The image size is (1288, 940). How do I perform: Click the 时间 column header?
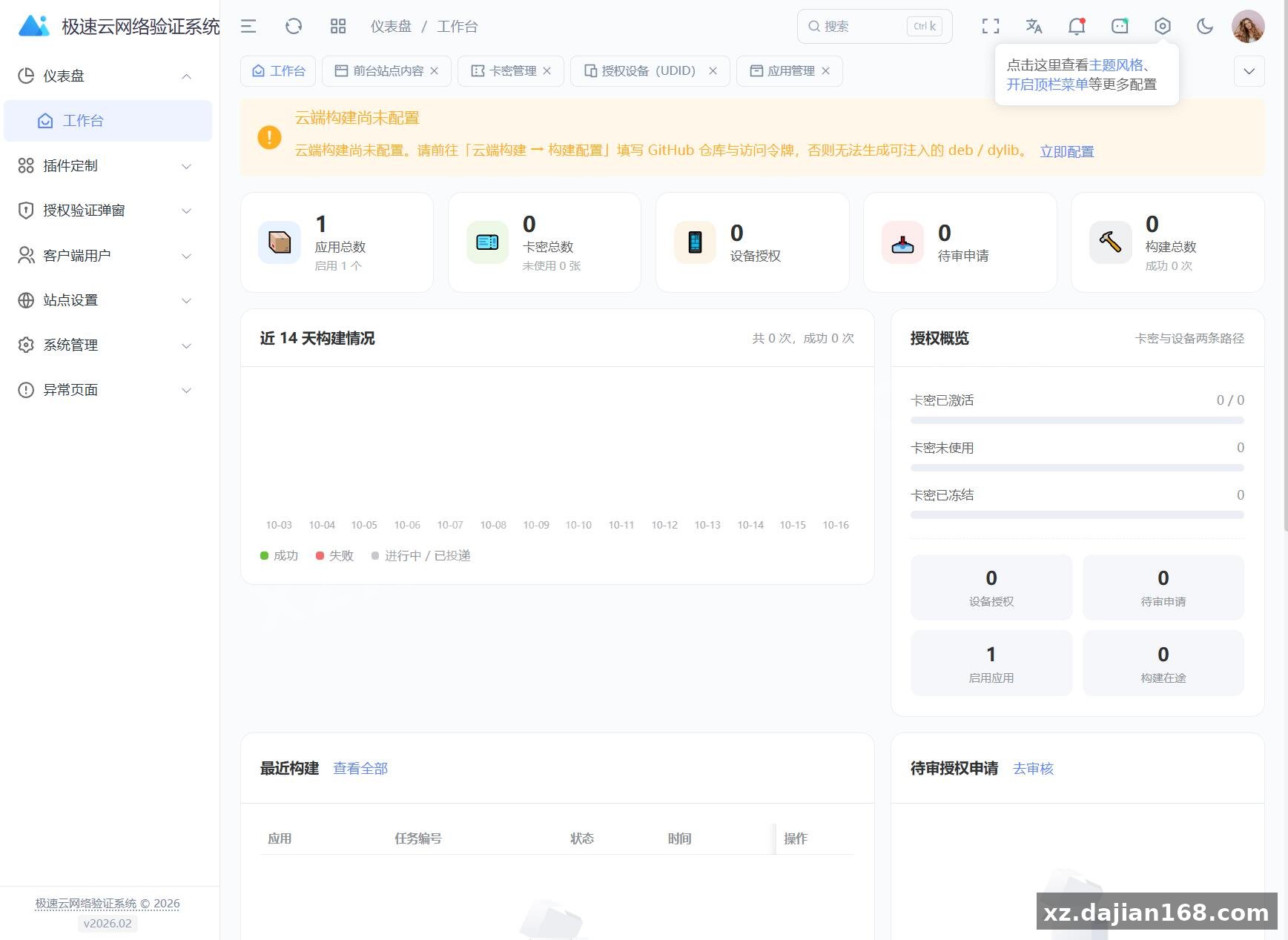(679, 838)
